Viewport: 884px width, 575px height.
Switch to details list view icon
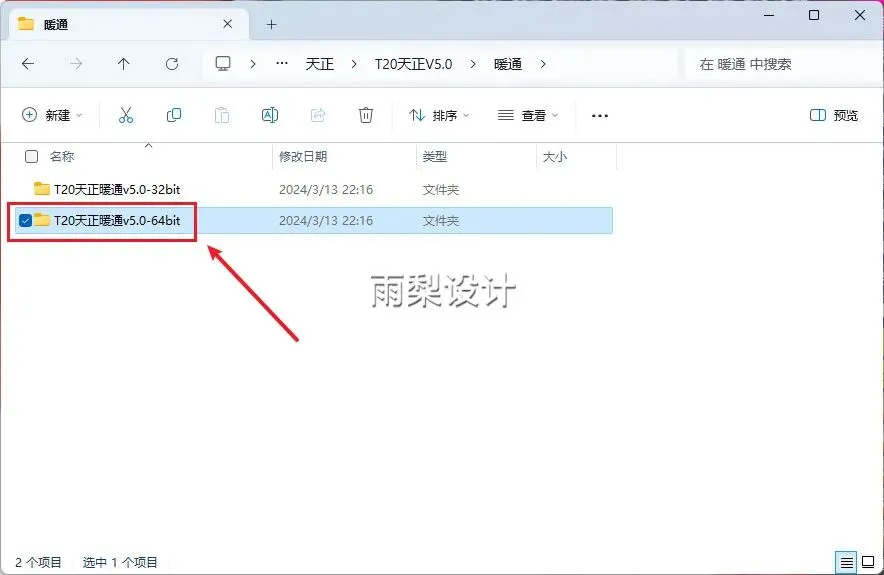846,562
